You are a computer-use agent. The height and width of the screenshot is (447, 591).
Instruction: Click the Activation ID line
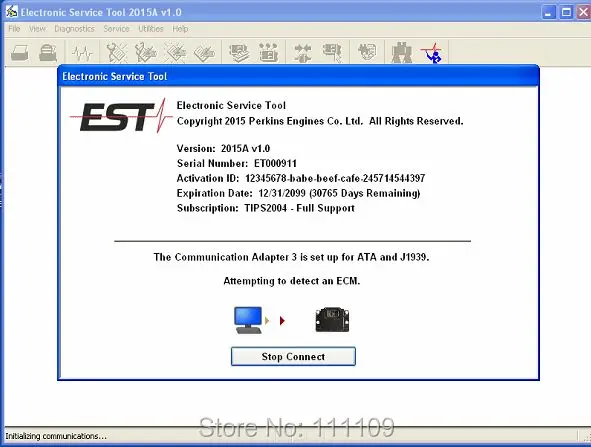tap(301, 178)
